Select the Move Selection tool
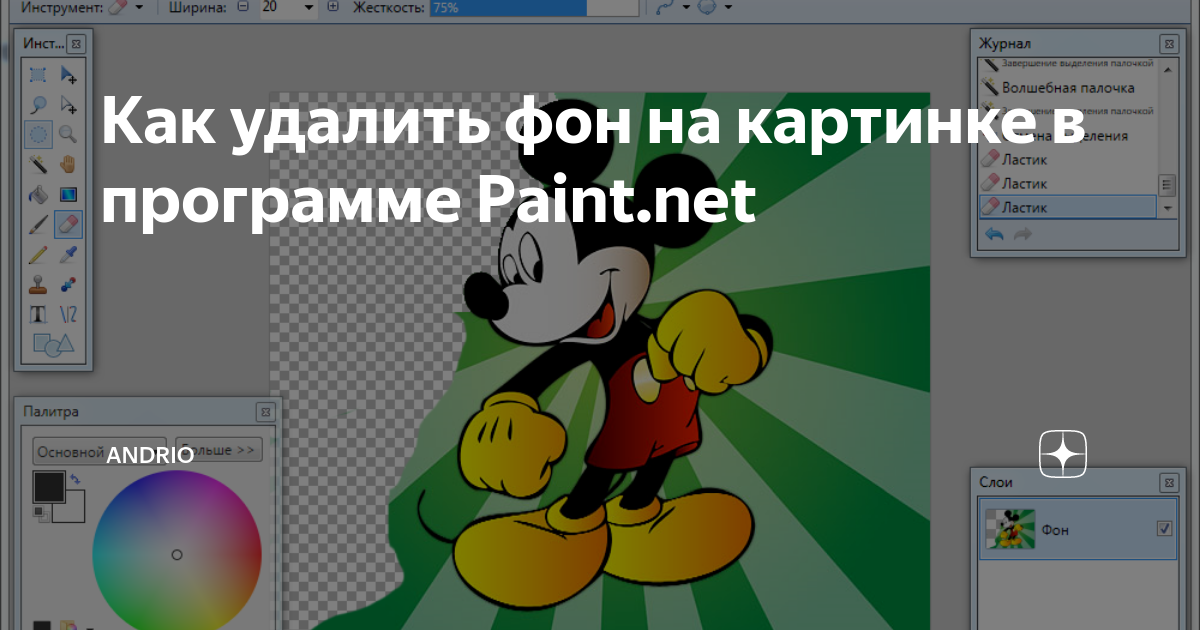 (68, 104)
